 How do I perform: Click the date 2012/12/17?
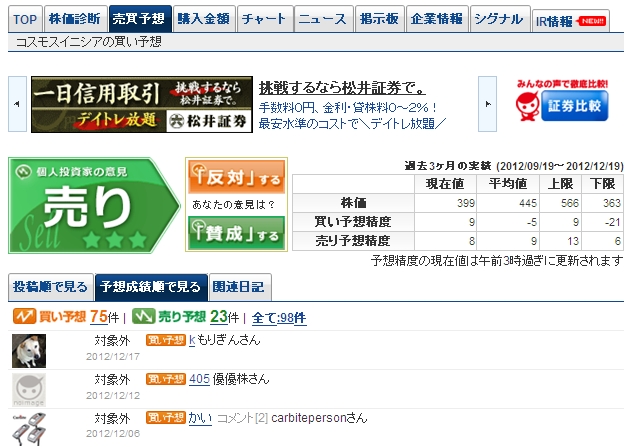pyautogui.click(x=113, y=357)
